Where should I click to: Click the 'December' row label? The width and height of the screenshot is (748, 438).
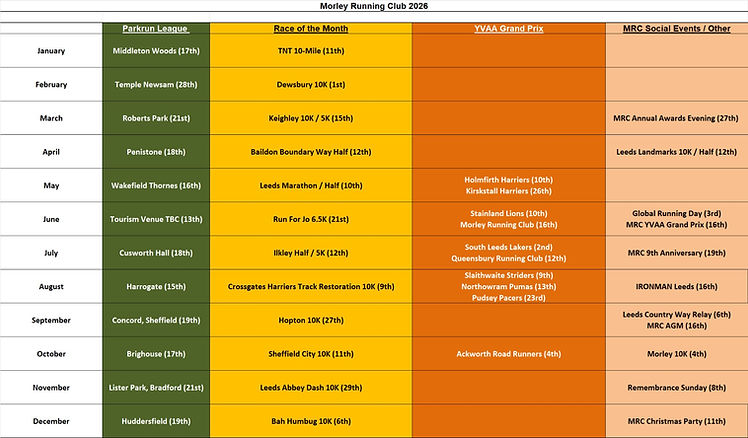(51, 421)
